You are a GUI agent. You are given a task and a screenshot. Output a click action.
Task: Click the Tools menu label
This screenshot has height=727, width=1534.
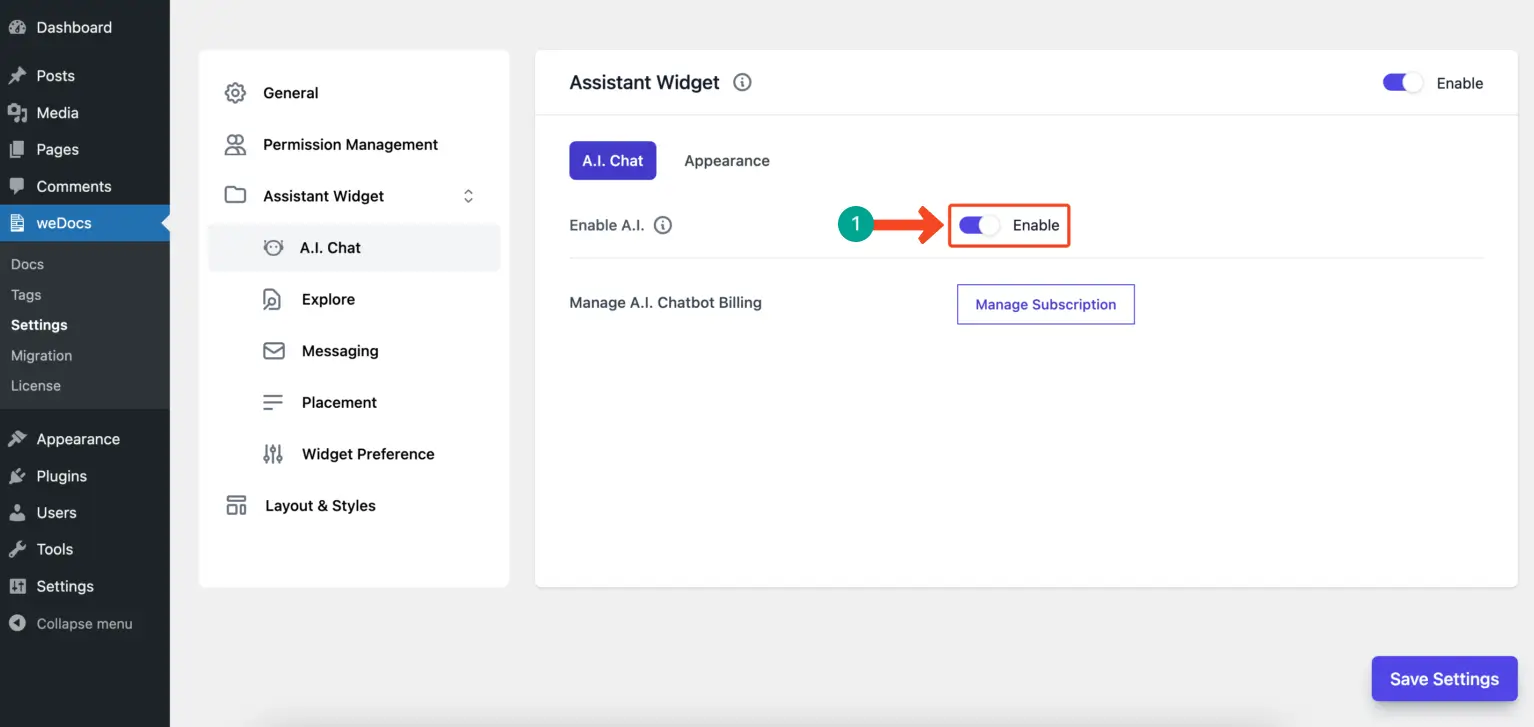[55, 549]
